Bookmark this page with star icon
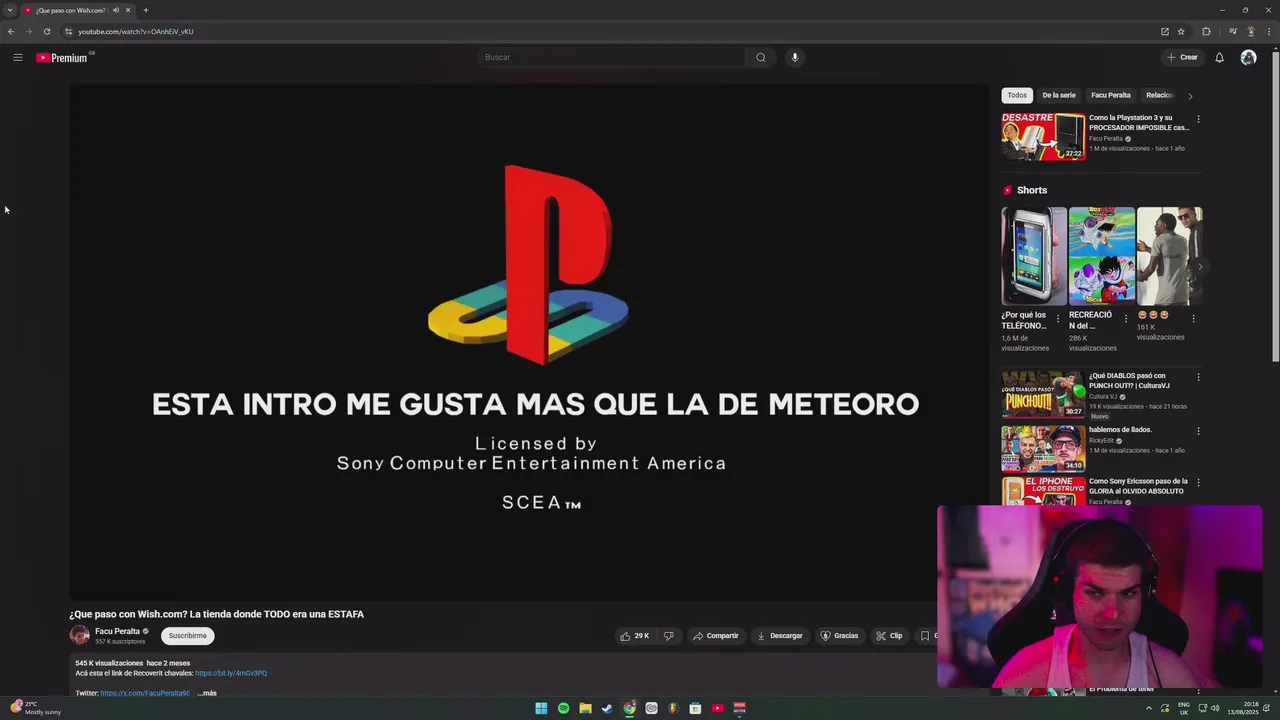Image resolution: width=1280 pixels, height=720 pixels. coord(1181,31)
